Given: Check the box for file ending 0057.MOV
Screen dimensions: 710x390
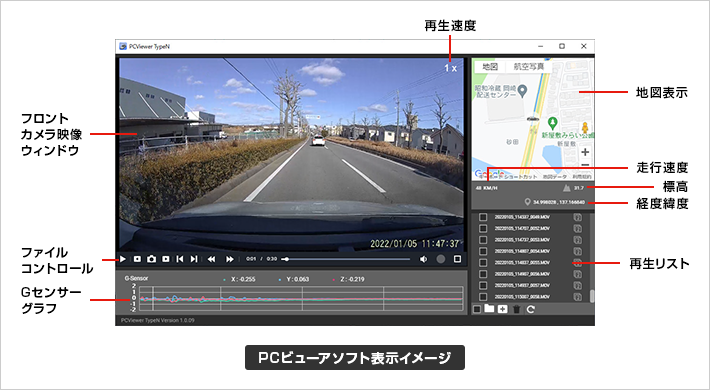Looking at the screenshot, I should [483, 285].
